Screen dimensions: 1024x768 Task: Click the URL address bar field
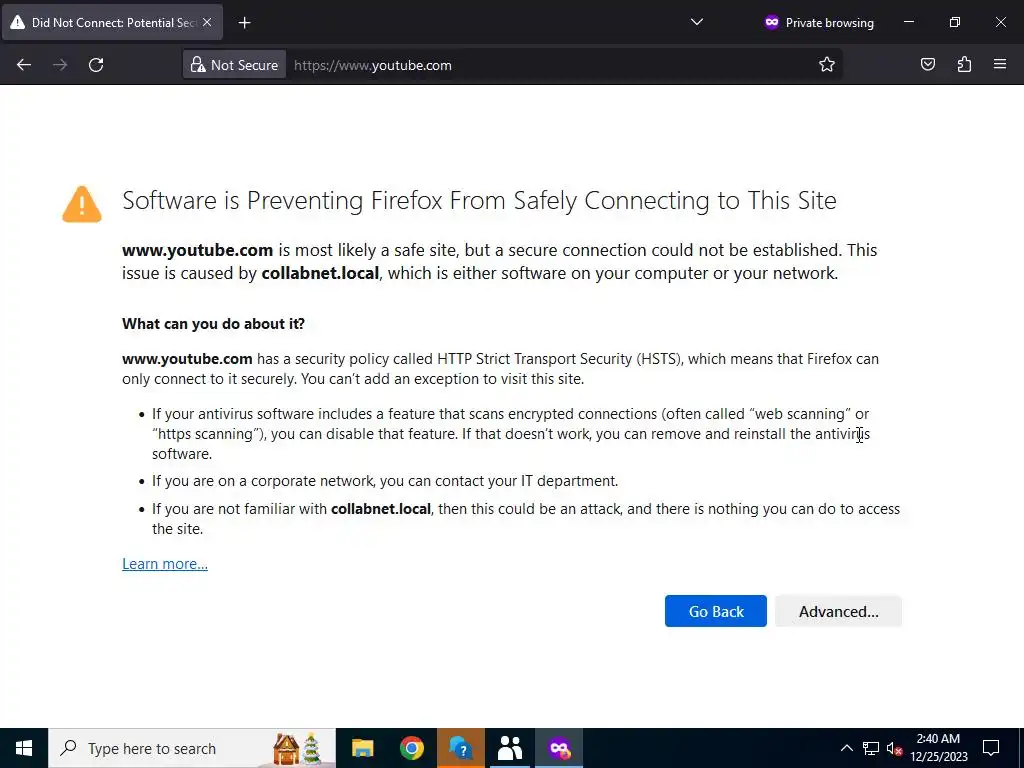(x=550, y=65)
